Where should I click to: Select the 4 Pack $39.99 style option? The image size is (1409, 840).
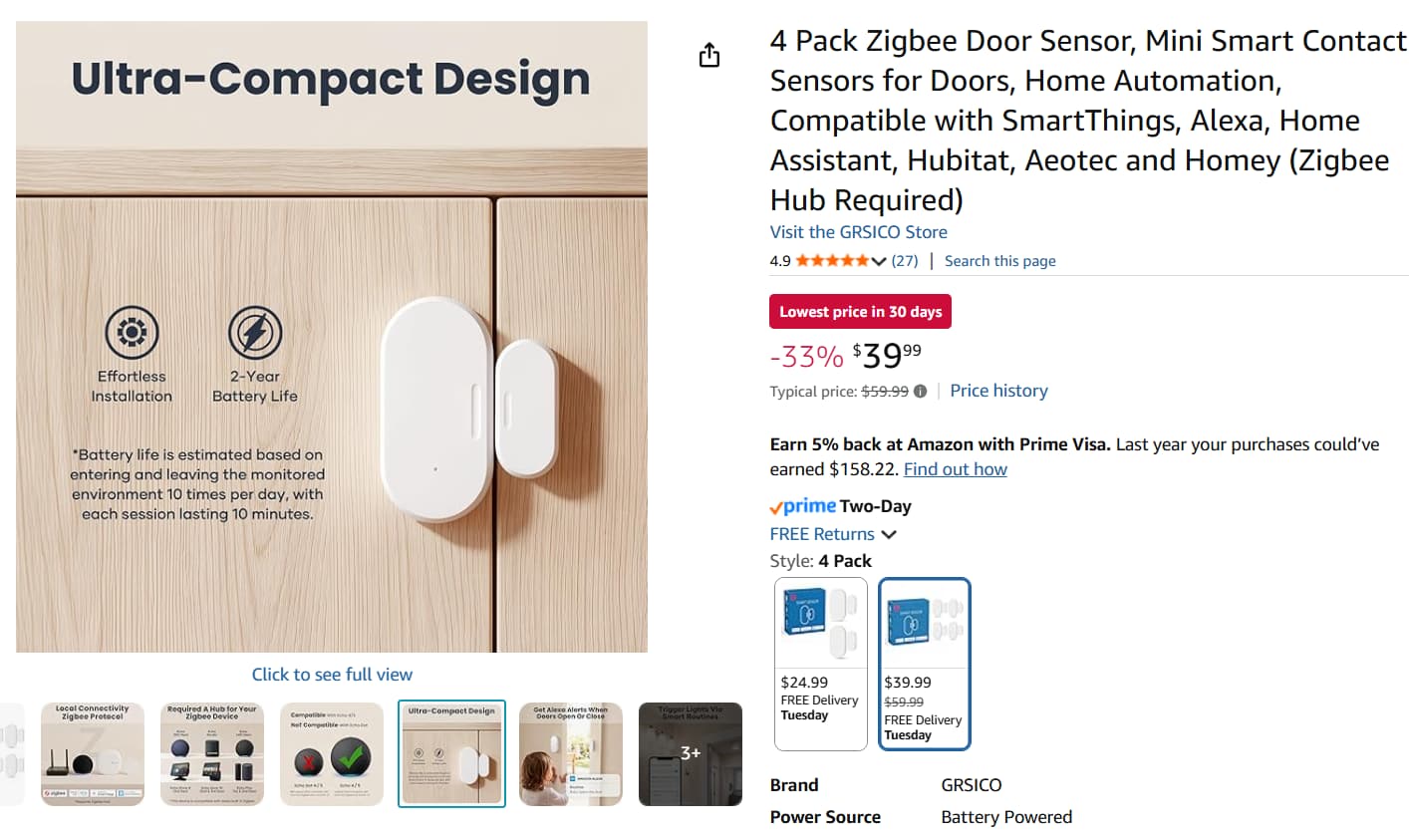click(x=924, y=664)
